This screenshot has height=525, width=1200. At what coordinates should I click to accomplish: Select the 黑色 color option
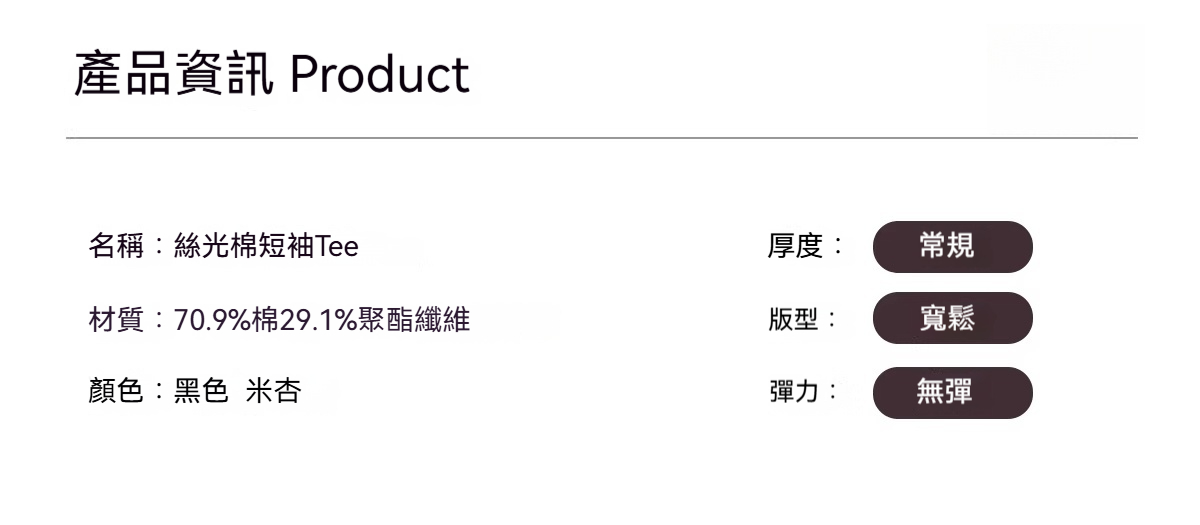coord(201,392)
